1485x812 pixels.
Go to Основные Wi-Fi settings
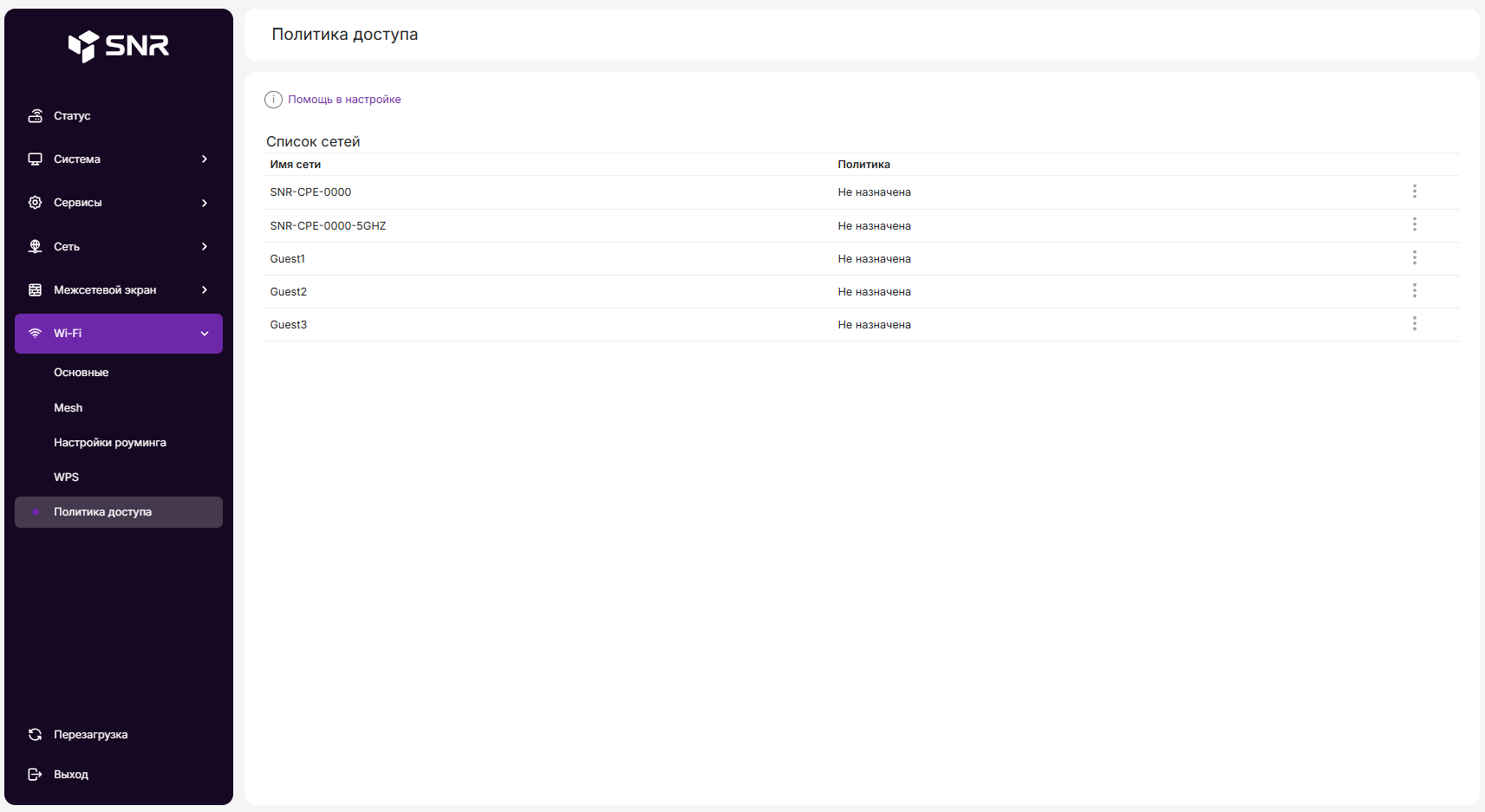pyautogui.click(x=81, y=373)
